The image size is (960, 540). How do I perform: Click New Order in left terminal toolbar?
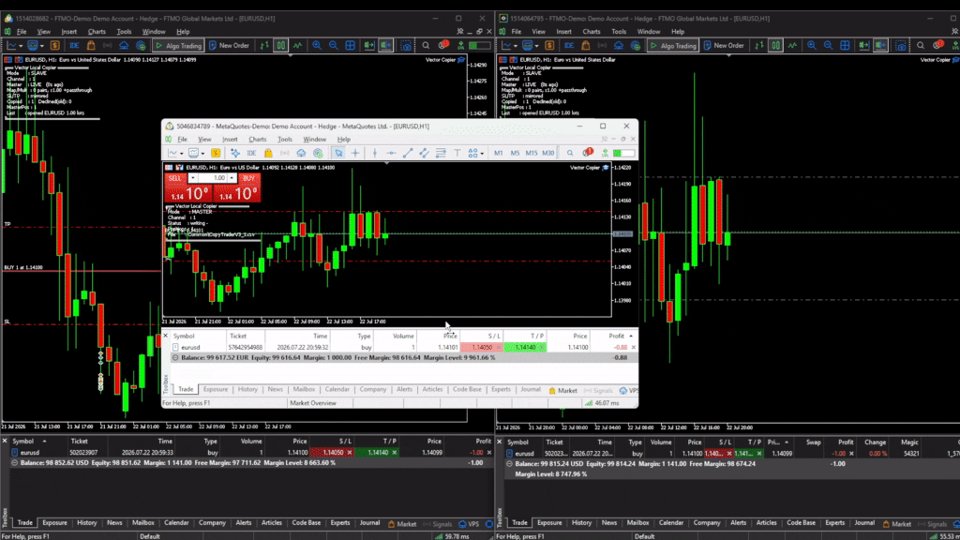coord(229,45)
